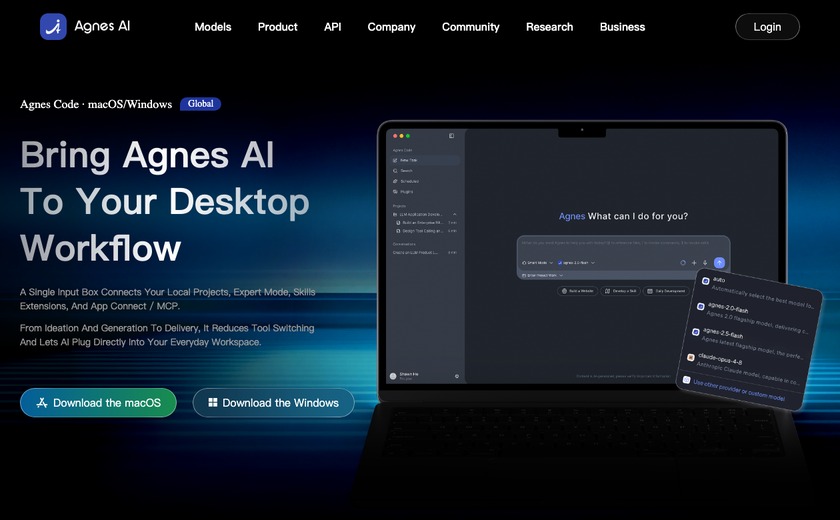This screenshot has width=840, height=520.
Task: Click the 'Agnes What can I do for you?' heading
Action: (x=623, y=216)
